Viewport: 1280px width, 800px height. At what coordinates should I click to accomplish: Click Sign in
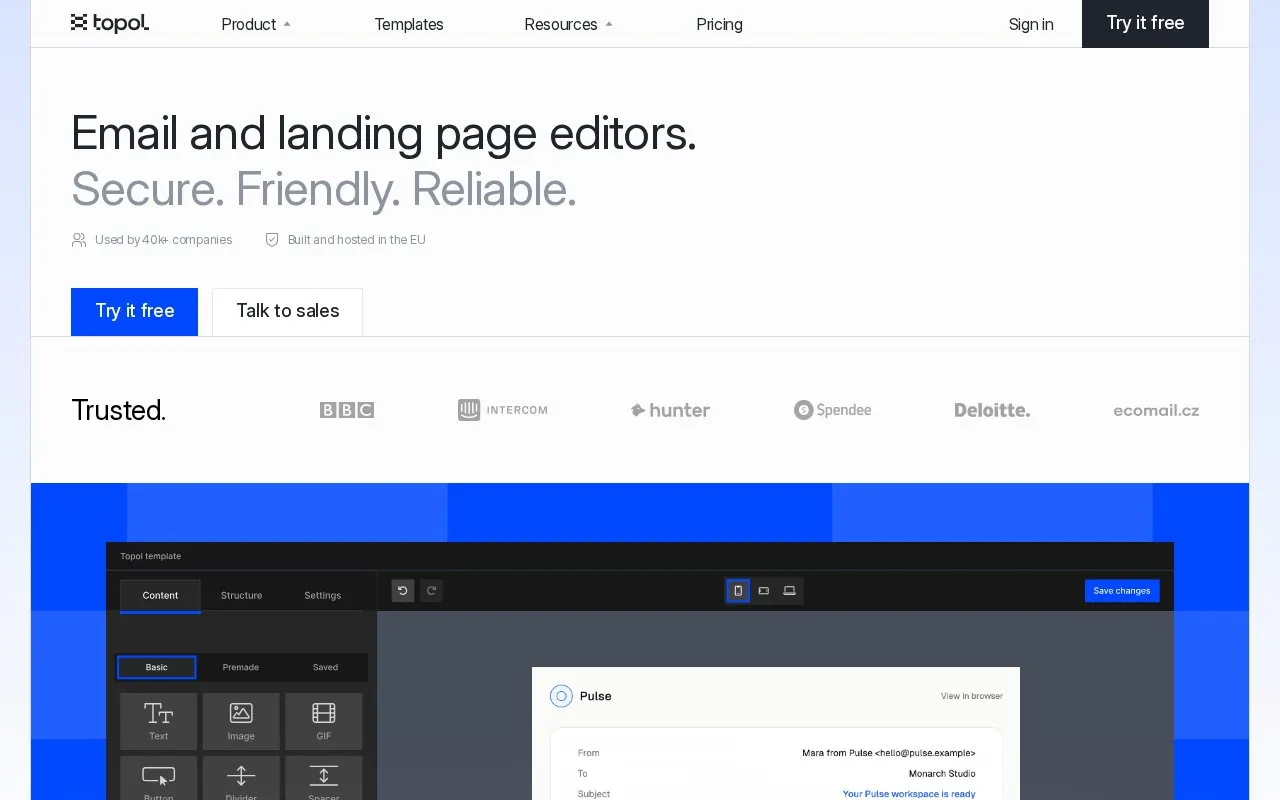(1031, 24)
